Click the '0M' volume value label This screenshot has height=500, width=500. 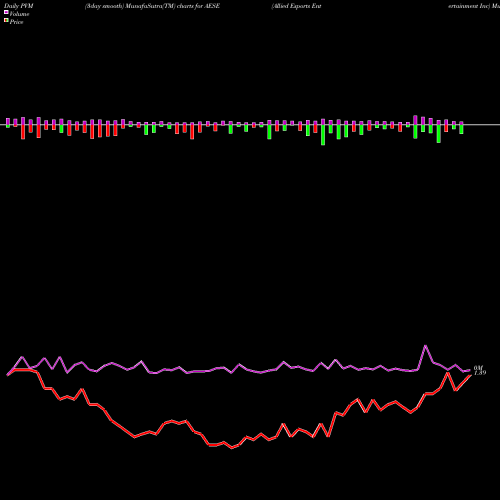(478, 368)
